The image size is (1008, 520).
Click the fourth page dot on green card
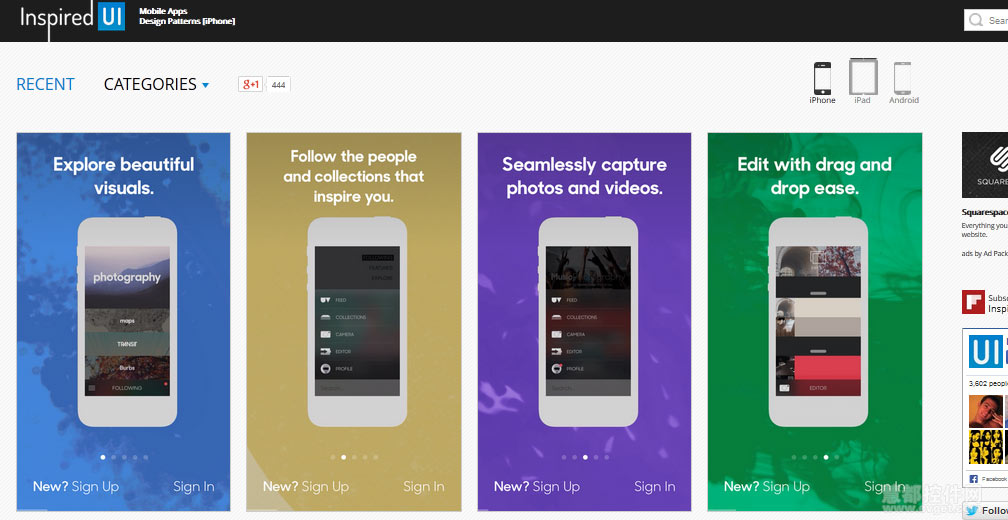826,457
